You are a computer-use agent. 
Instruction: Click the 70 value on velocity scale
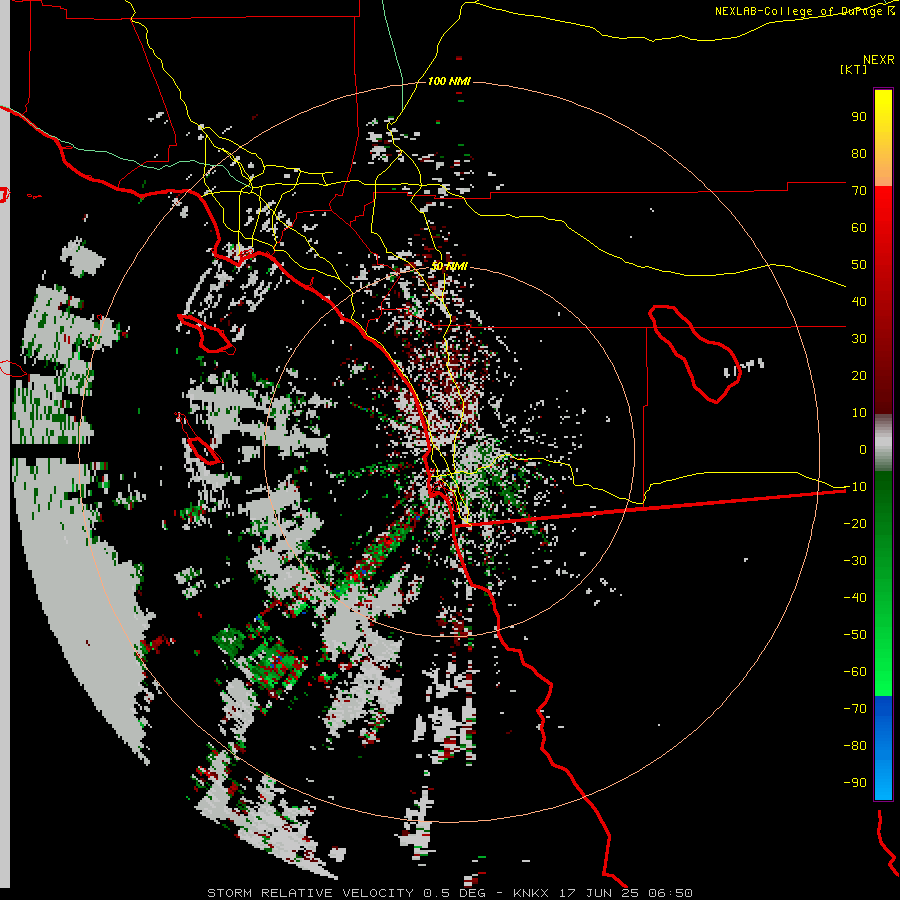point(859,191)
